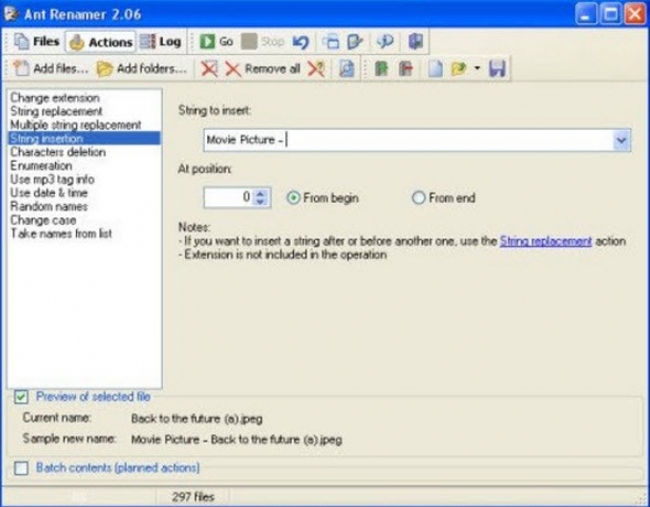650x507 pixels.
Task: Click the Undo arrow icon in toolbar
Action: 300,42
